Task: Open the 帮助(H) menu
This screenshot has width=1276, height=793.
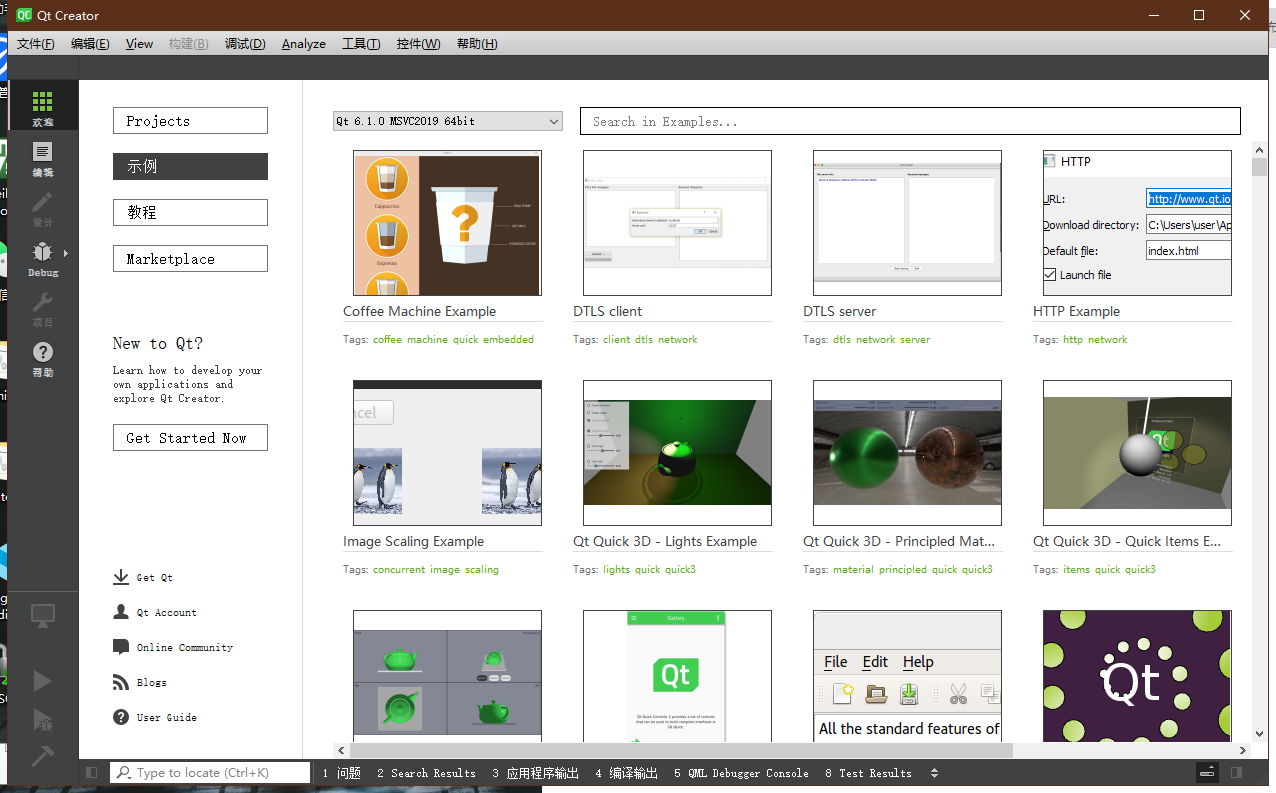Action: [477, 44]
